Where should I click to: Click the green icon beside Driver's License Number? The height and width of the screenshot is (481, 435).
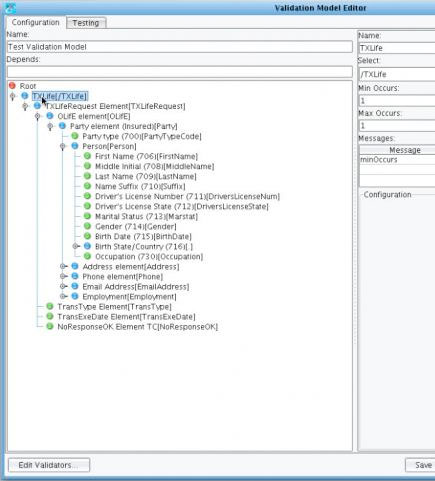(87, 196)
